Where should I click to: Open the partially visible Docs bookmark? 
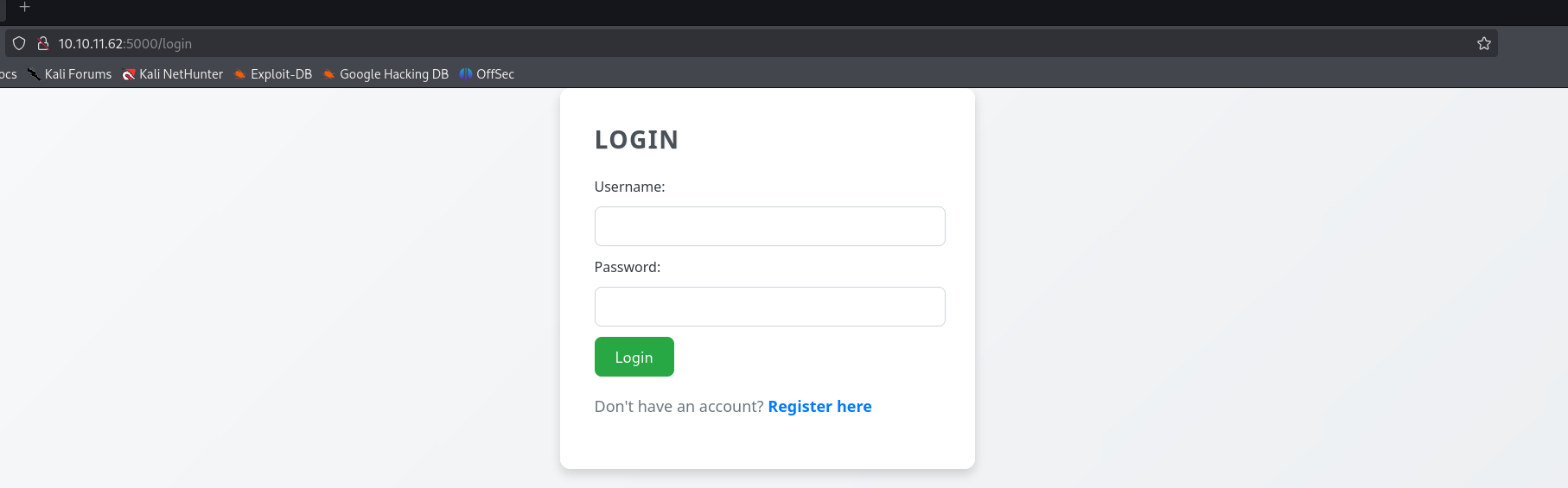click(8, 74)
